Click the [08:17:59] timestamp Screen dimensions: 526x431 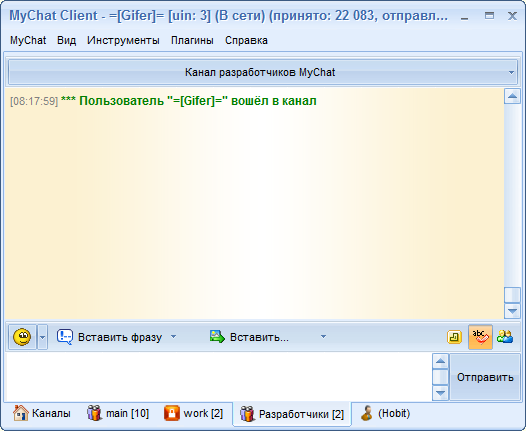(x=34, y=101)
